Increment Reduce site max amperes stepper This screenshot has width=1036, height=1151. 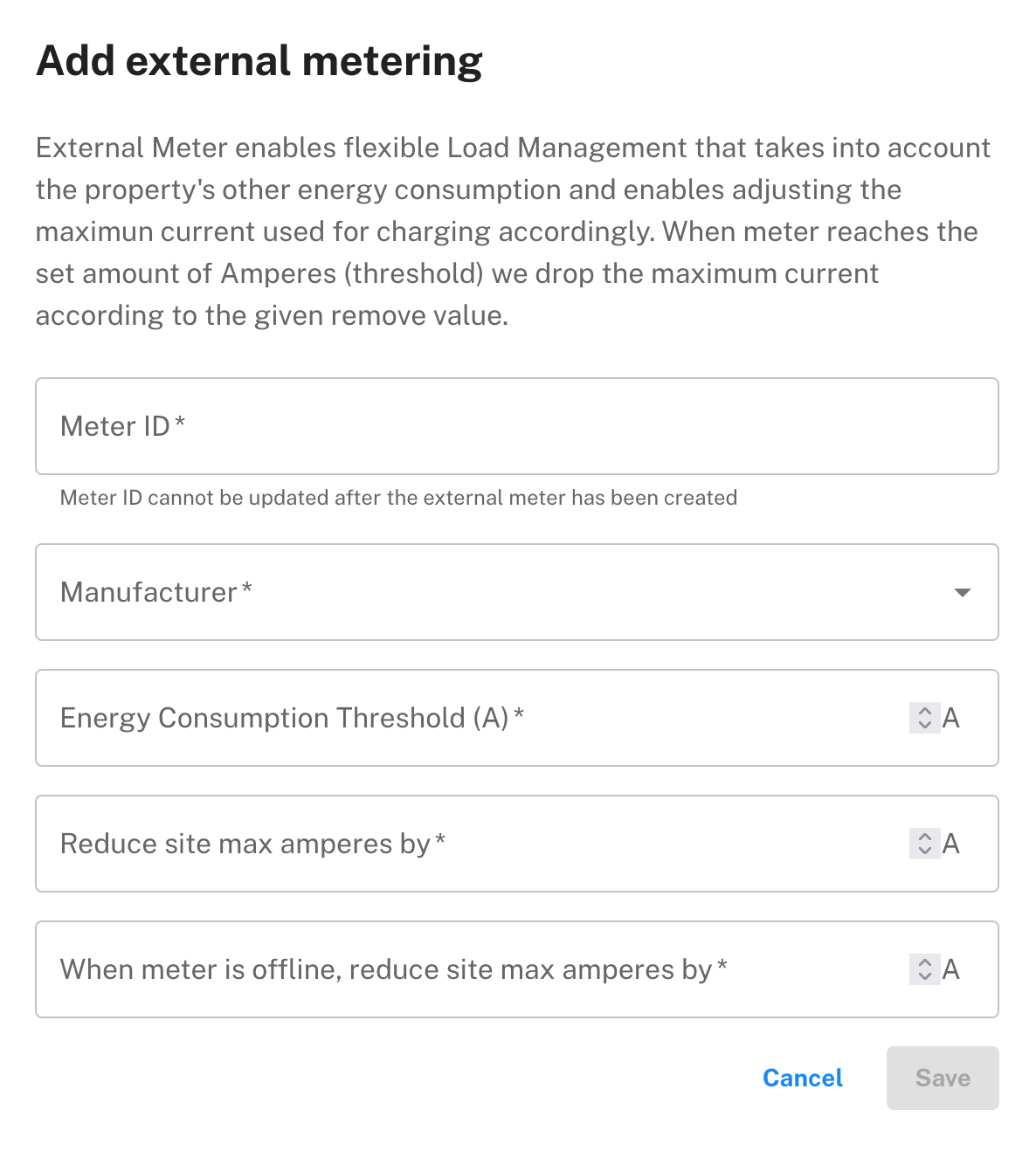coord(924,837)
